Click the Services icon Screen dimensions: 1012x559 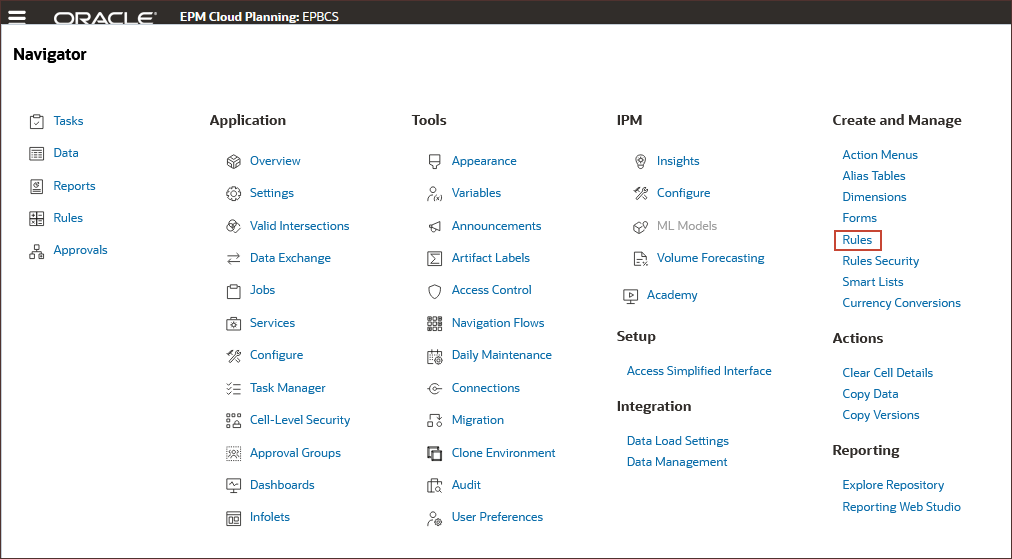[234, 323]
